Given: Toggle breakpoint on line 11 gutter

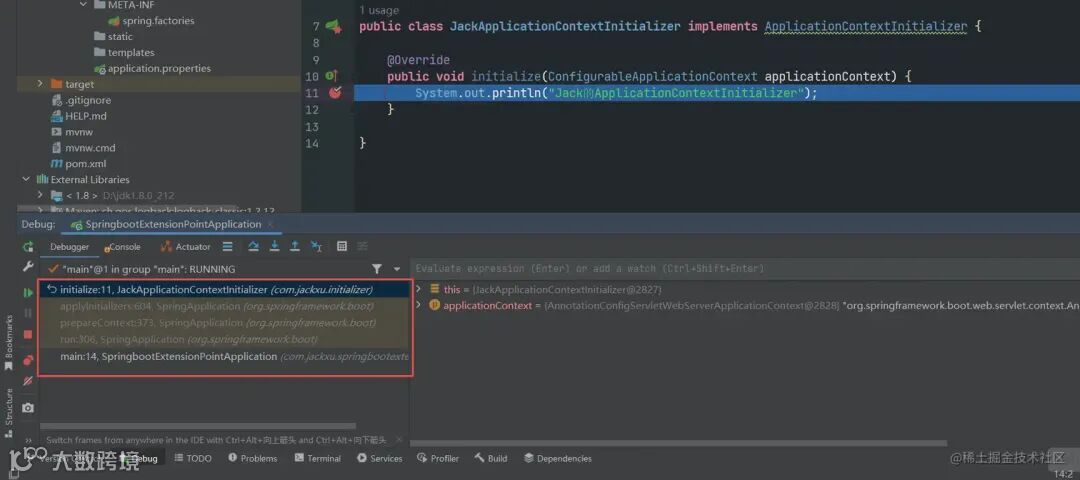Looking at the screenshot, I should point(335,93).
